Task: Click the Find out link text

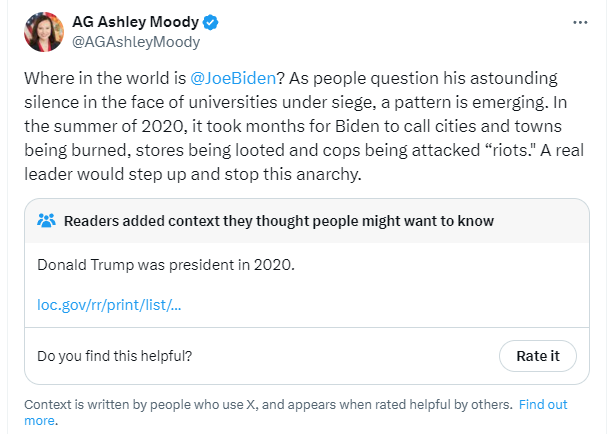Action: 543,405
